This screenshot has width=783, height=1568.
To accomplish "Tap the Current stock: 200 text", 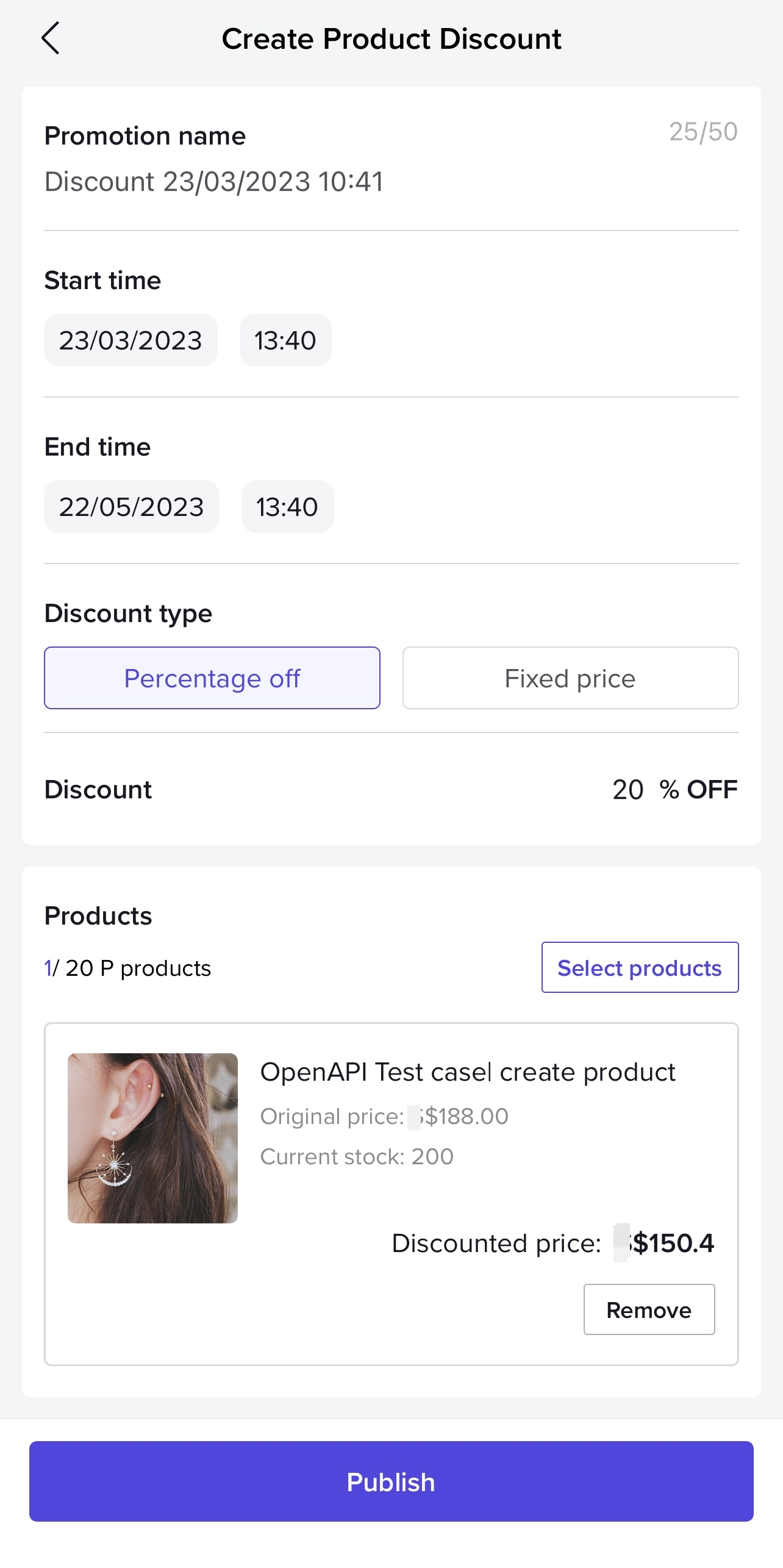I will tap(357, 1157).
